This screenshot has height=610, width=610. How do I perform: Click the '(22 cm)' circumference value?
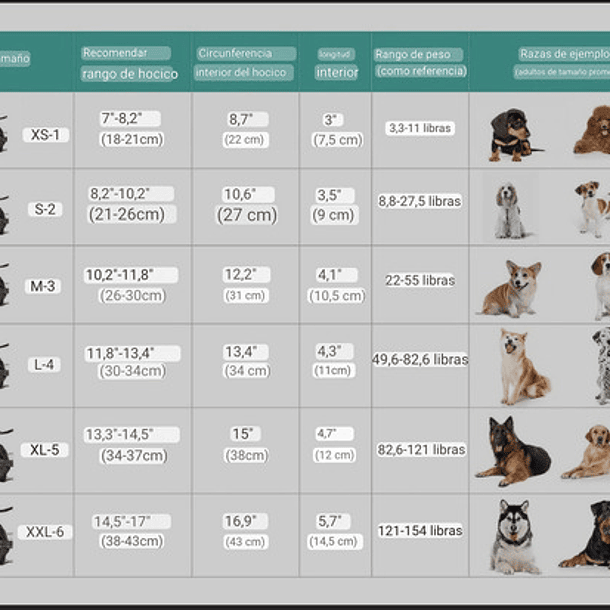coord(244,139)
